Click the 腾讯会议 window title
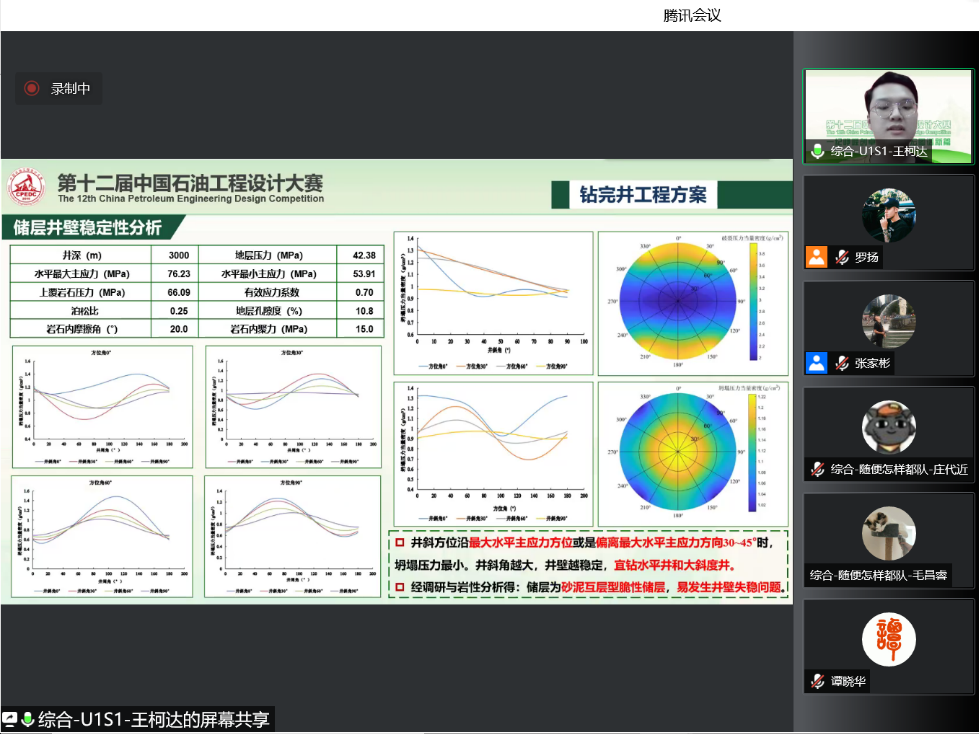 (x=692, y=15)
